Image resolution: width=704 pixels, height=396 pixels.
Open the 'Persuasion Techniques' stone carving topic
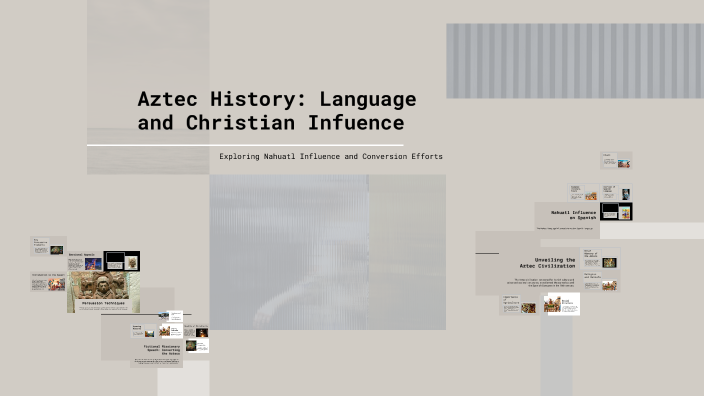pos(103,292)
